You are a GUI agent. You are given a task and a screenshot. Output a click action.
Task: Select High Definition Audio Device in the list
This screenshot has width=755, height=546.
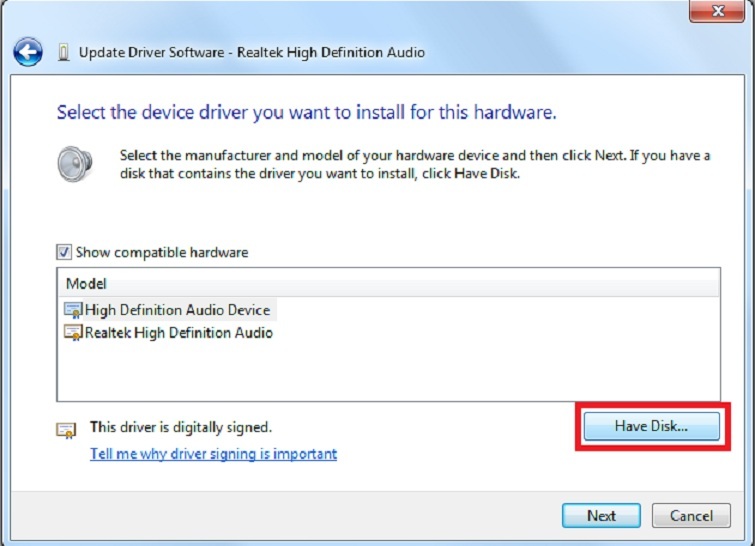pos(177,310)
